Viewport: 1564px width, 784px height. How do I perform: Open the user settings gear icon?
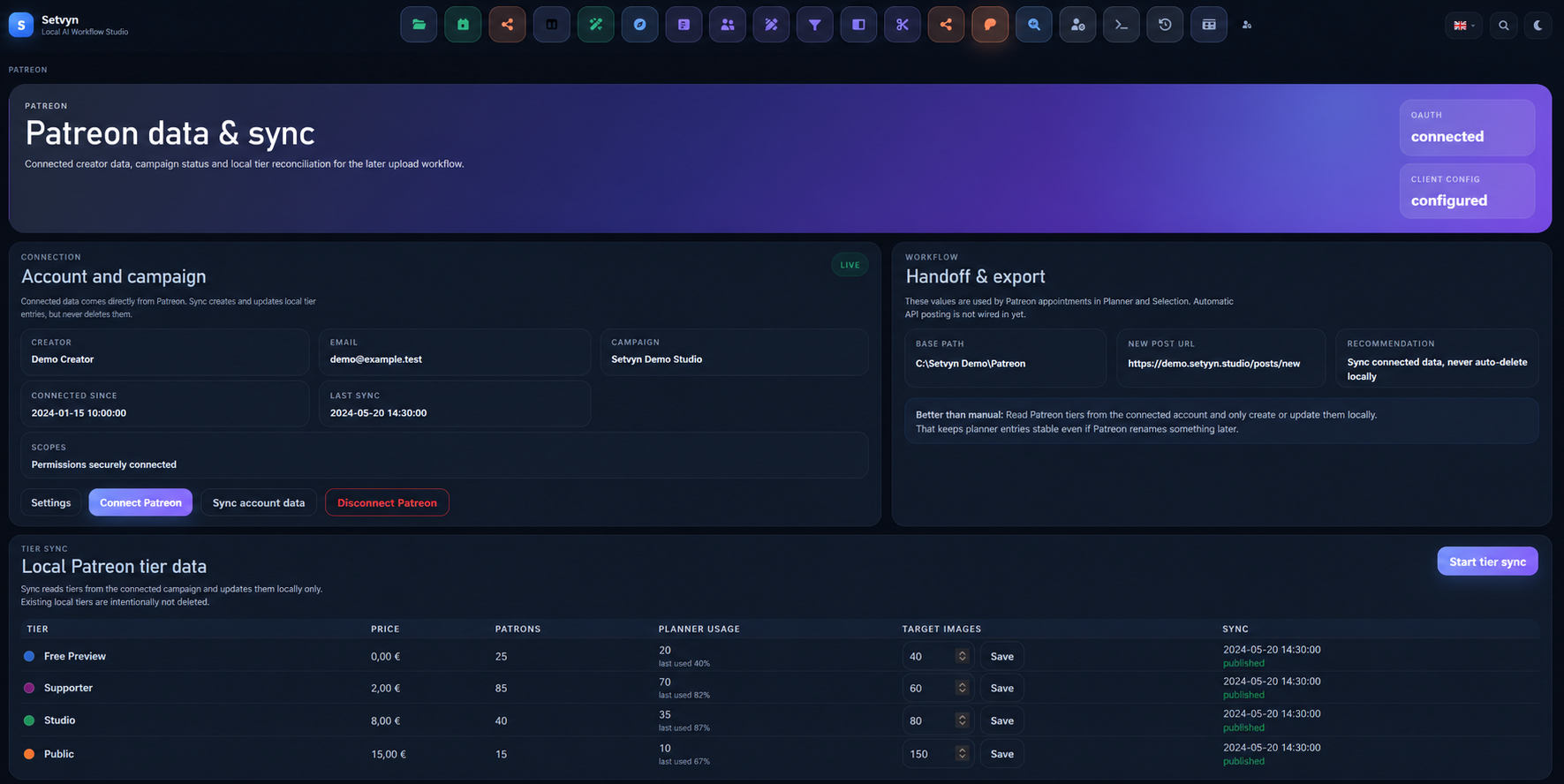pyautogui.click(x=1077, y=25)
